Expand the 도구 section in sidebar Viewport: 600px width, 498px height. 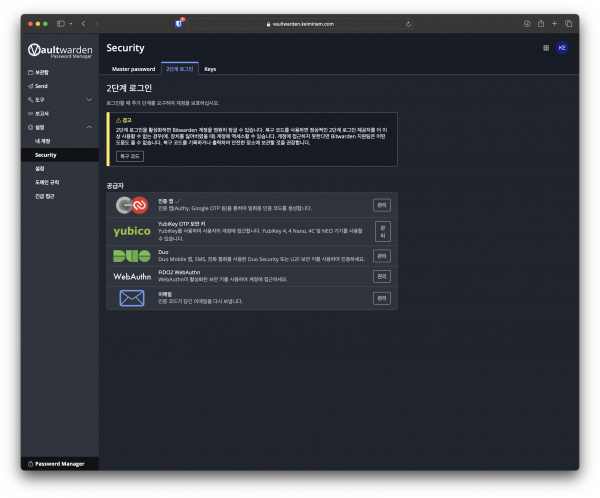click(x=89, y=100)
